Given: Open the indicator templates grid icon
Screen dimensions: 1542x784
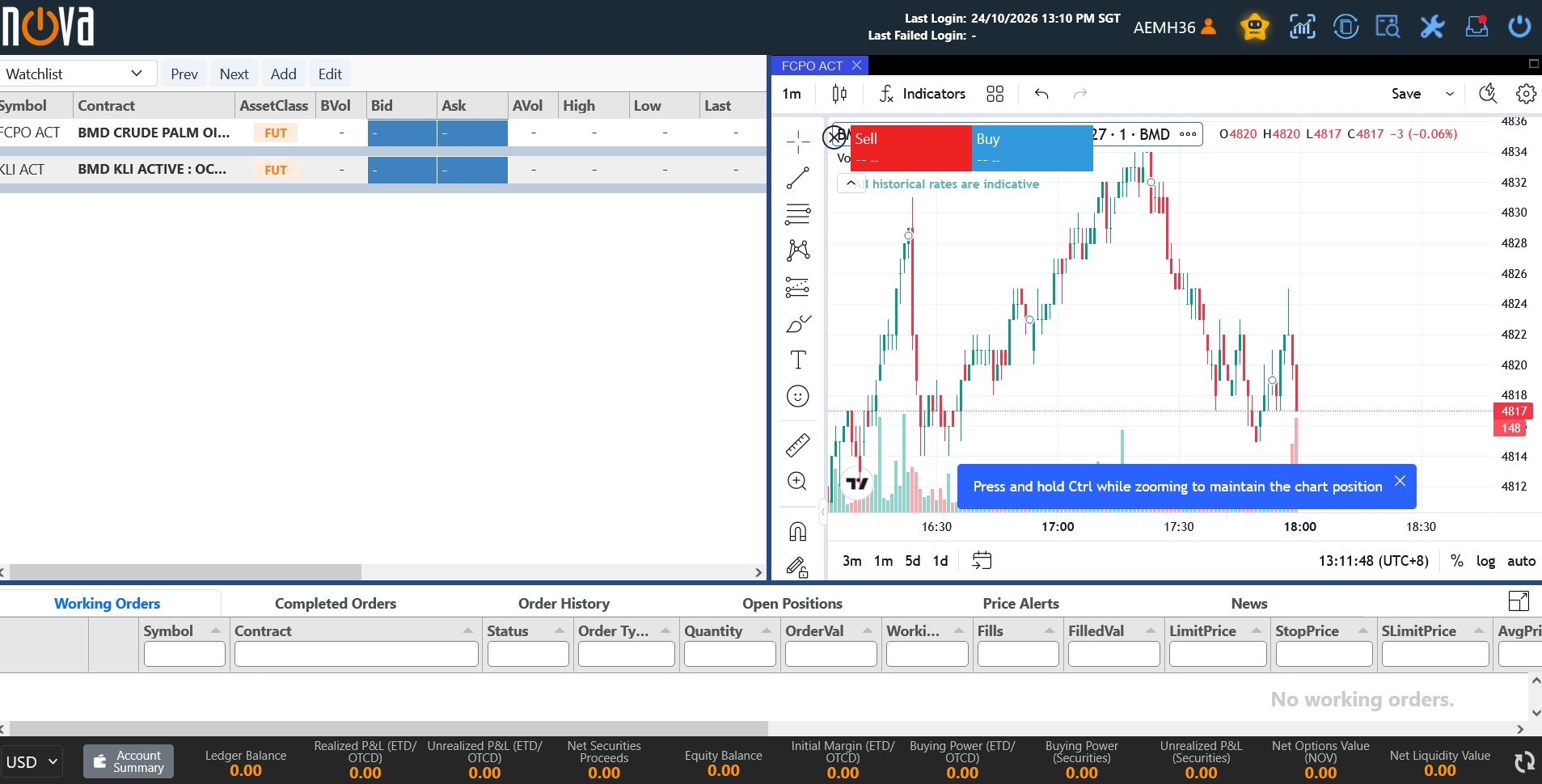Looking at the screenshot, I should pos(995,94).
